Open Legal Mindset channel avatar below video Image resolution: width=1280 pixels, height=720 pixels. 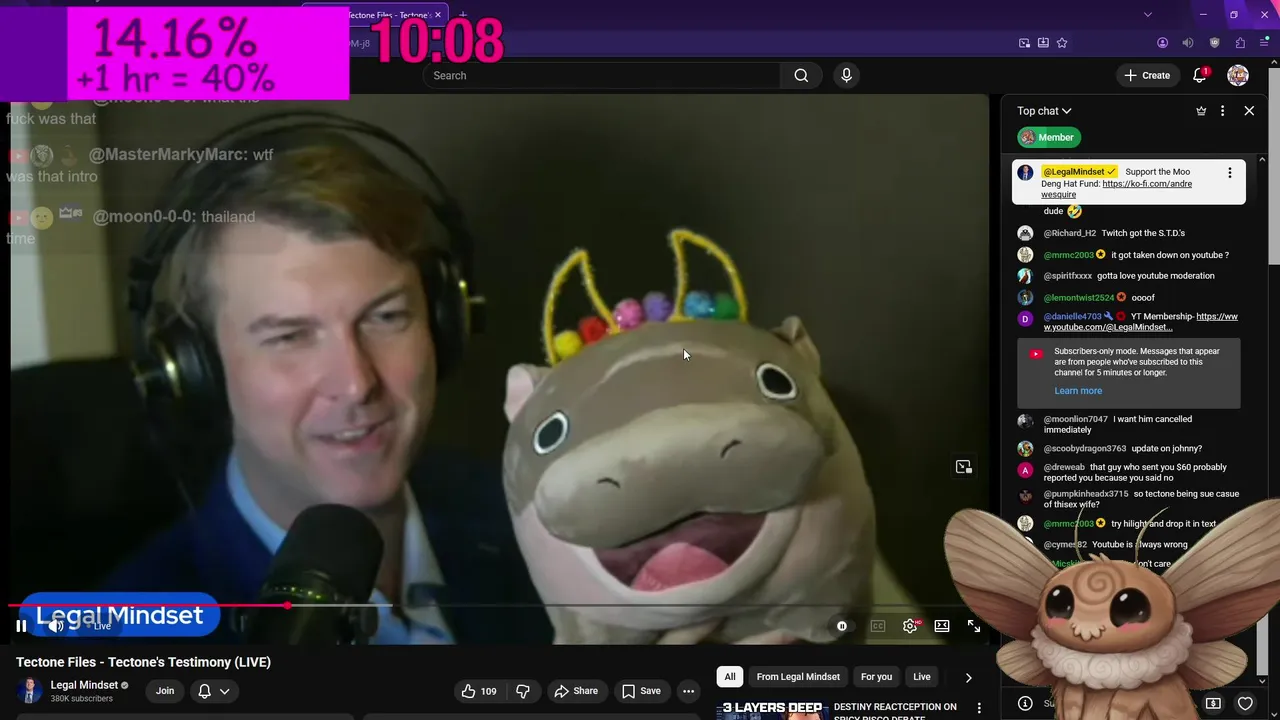tap(30, 691)
